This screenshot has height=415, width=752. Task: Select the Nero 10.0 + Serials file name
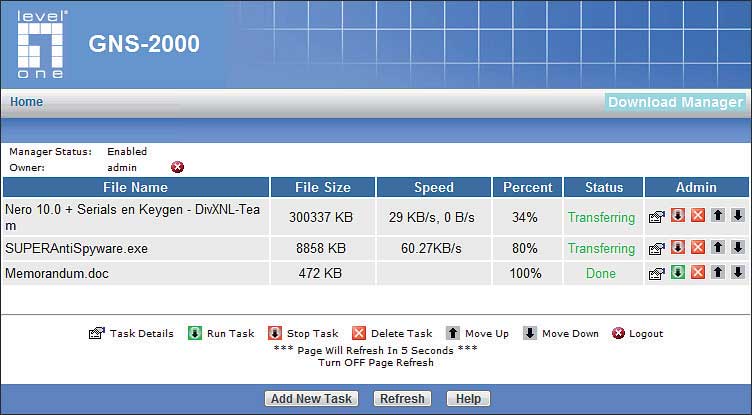point(132,217)
